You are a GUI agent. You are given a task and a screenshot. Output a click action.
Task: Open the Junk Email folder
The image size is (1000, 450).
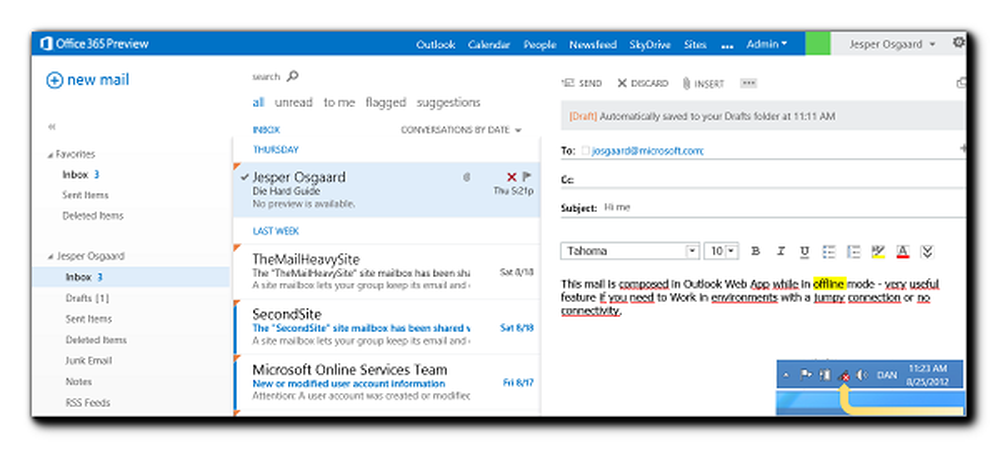(x=89, y=360)
